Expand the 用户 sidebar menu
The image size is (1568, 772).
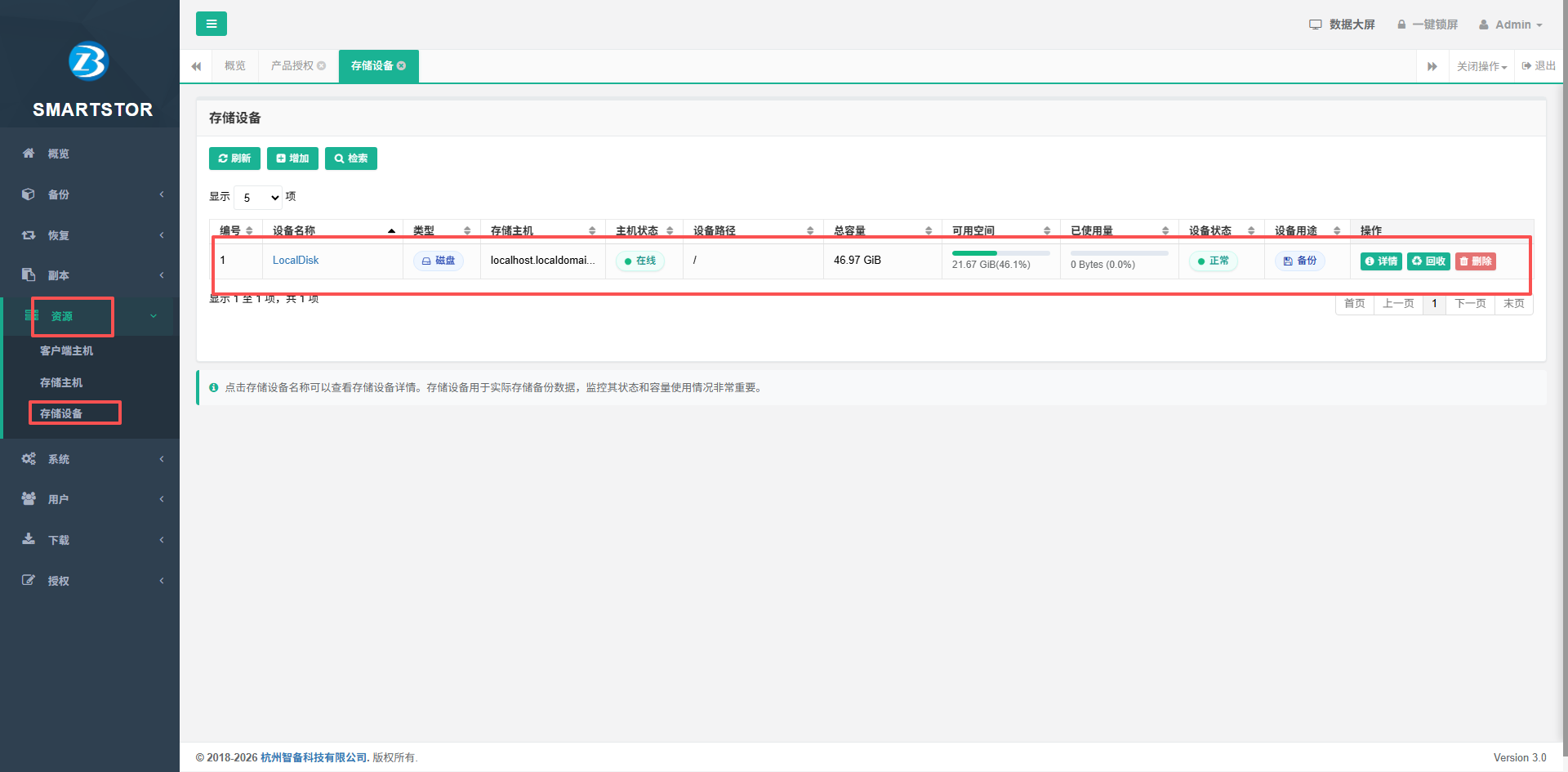[x=90, y=499]
